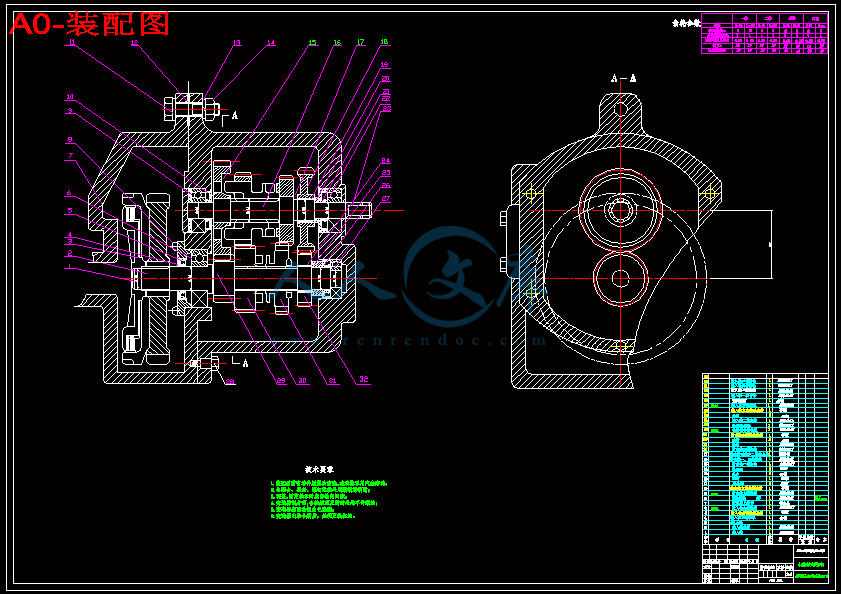Click part callout number 24
Image resolution: width=841 pixels, height=594 pixels.
pyautogui.click(x=386, y=160)
